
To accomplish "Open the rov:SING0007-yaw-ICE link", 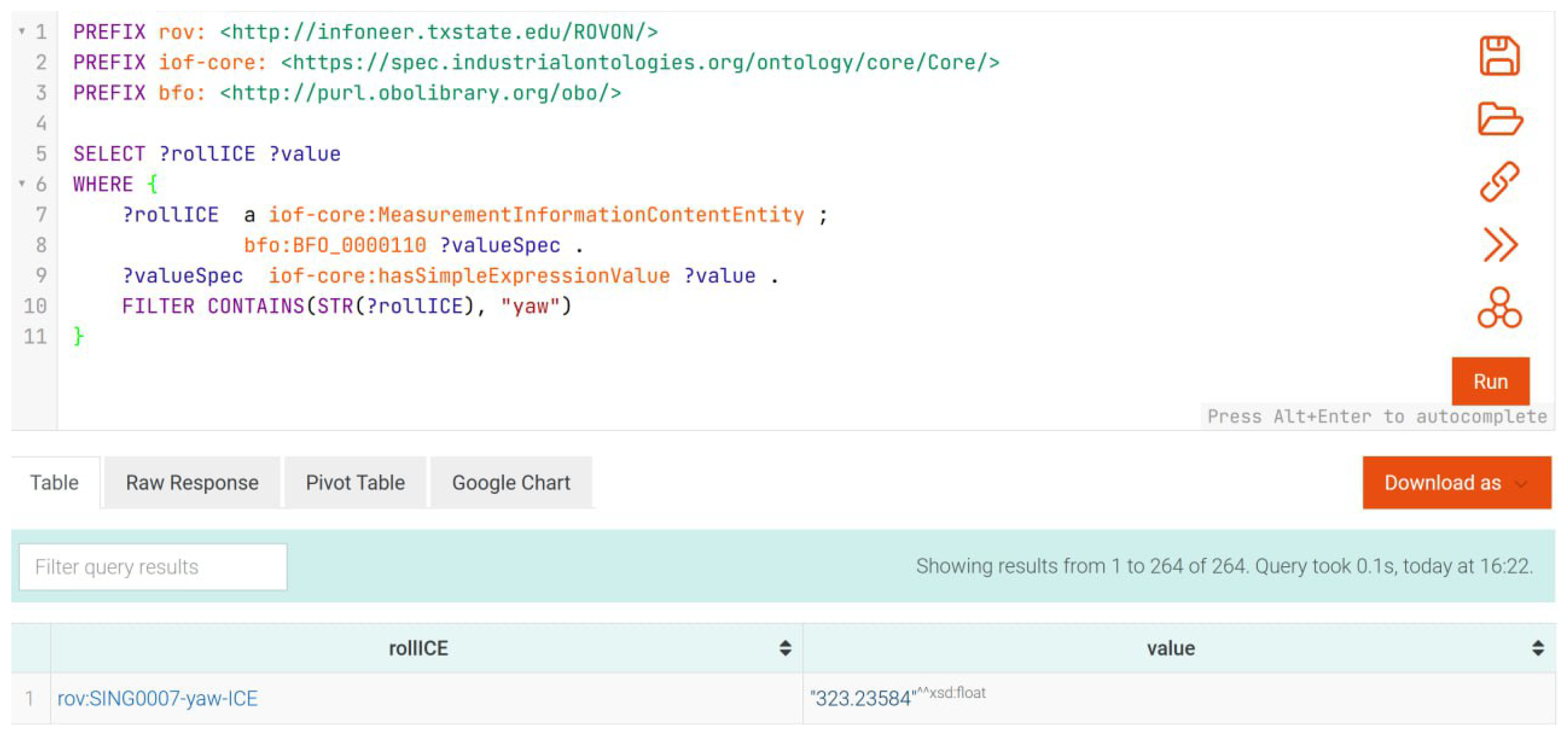I will 157,698.
